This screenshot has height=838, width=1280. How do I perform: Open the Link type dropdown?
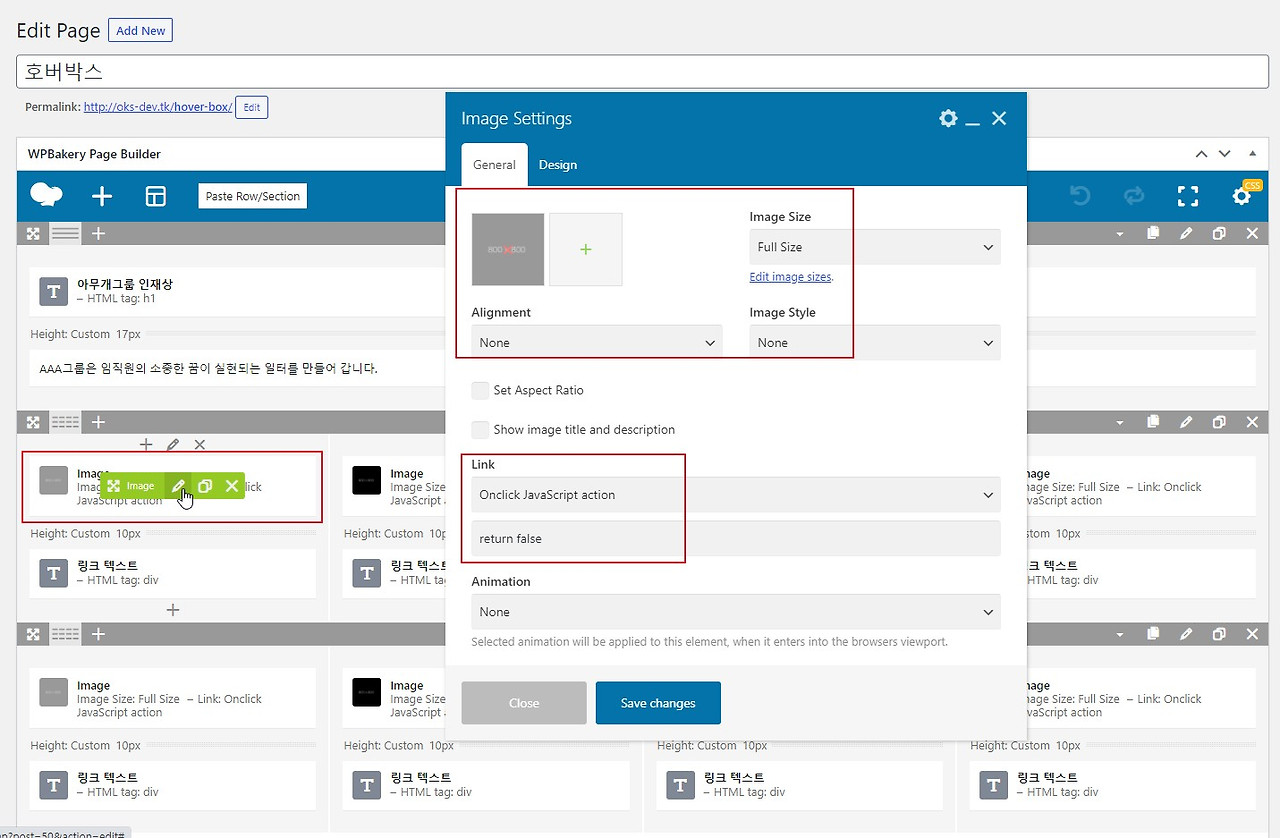click(x=736, y=495)
